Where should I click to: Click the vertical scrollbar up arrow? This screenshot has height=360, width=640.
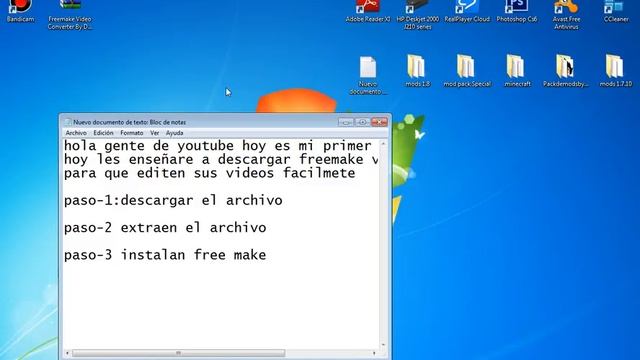point(383,144)
